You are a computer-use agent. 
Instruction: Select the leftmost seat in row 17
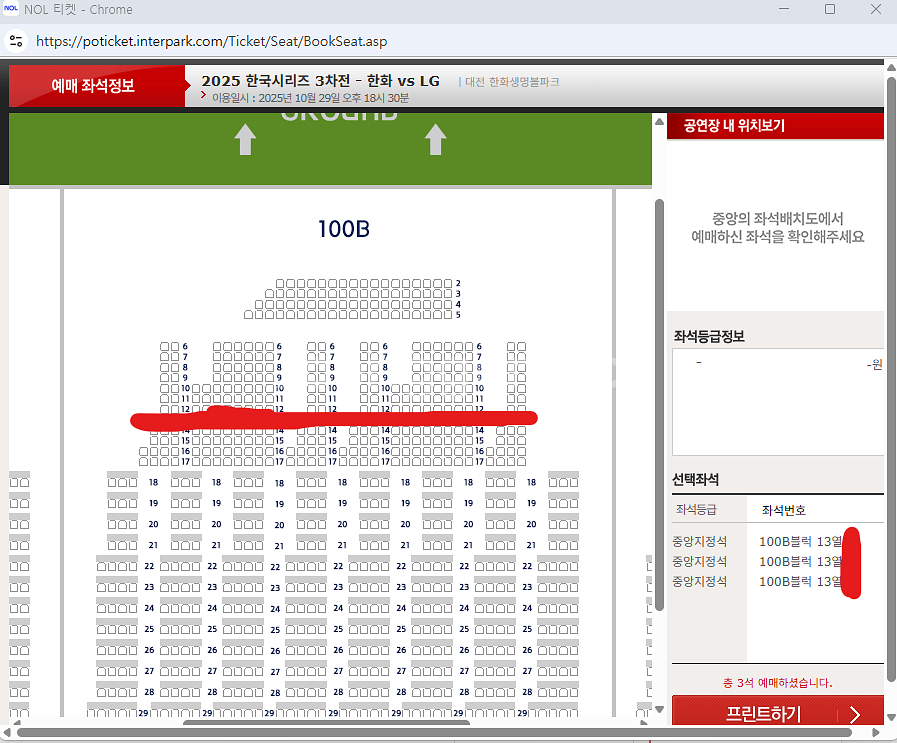point(144,461)
